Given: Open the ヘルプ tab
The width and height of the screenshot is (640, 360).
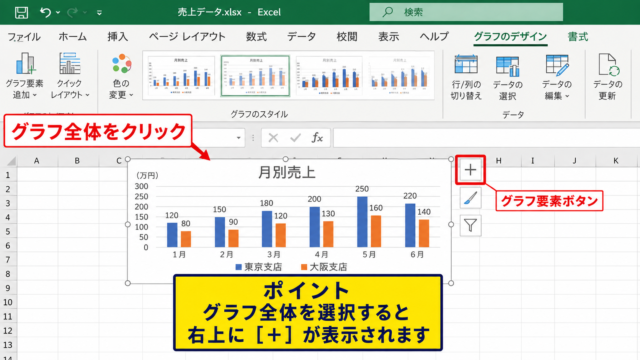Looking at the screenshot, I should pos(434,37).
